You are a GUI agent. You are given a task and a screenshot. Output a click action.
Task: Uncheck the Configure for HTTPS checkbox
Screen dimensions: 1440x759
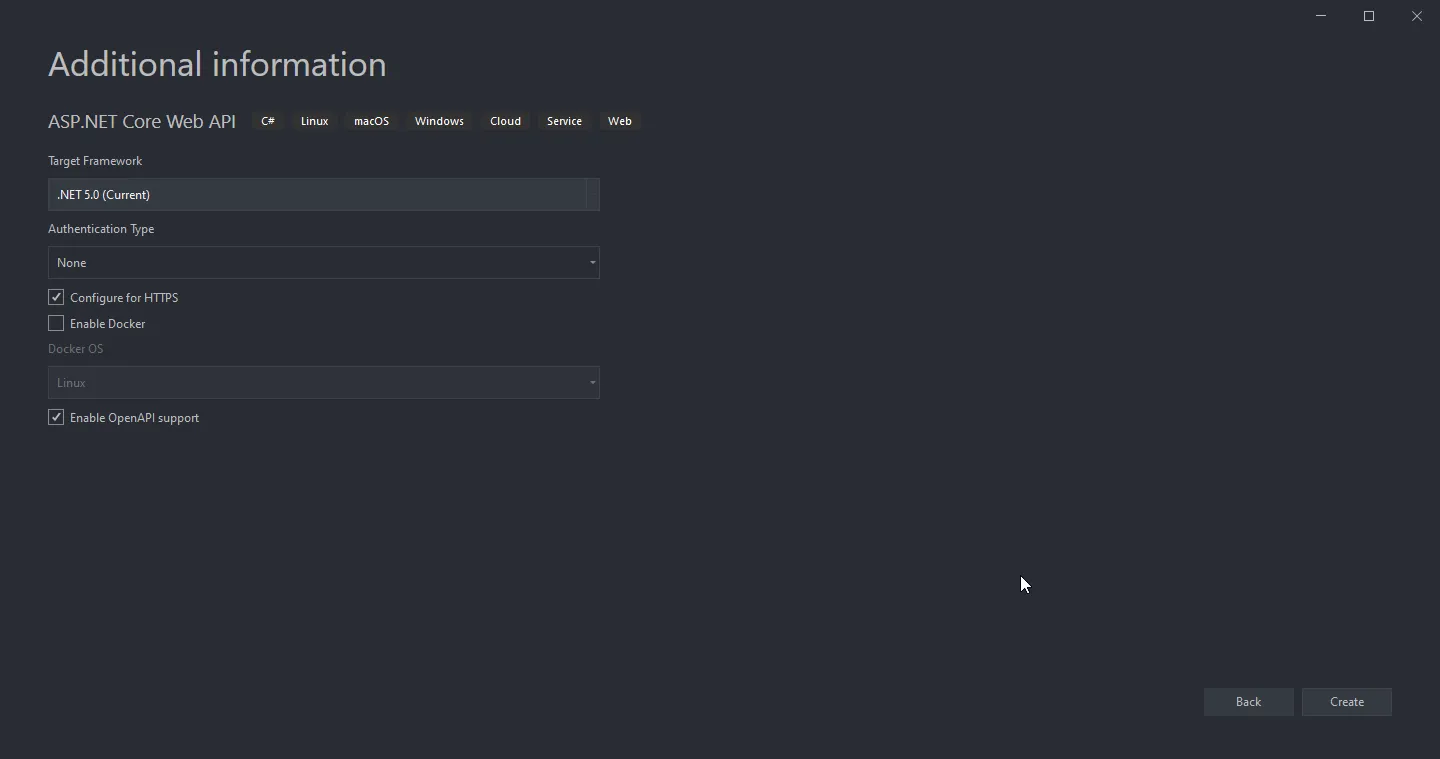tap(56, 297)
